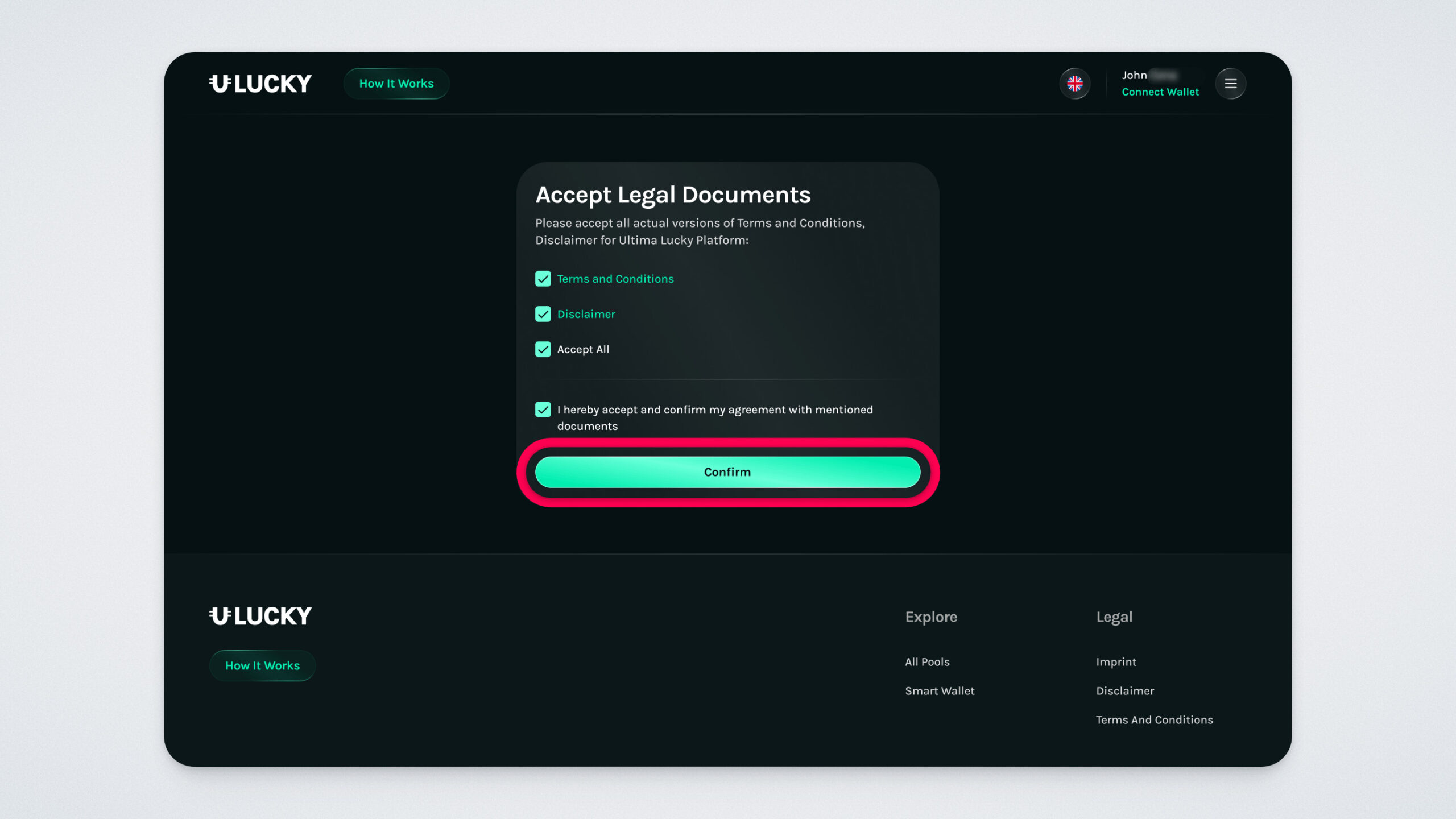
Task: Open Imprint in the Legal section
Action: (x=1116, y=662)
